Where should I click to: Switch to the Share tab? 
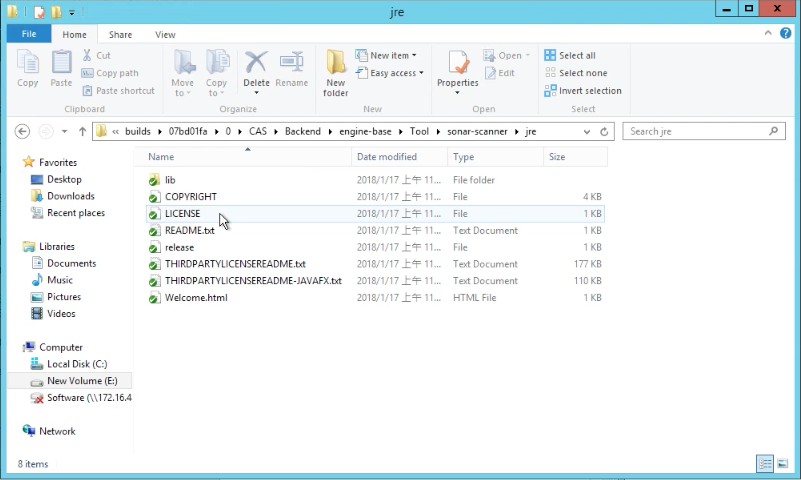(121, 34)
